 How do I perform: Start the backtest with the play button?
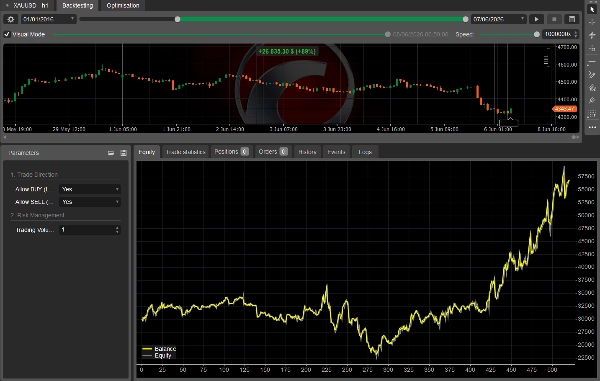[536, 19]
